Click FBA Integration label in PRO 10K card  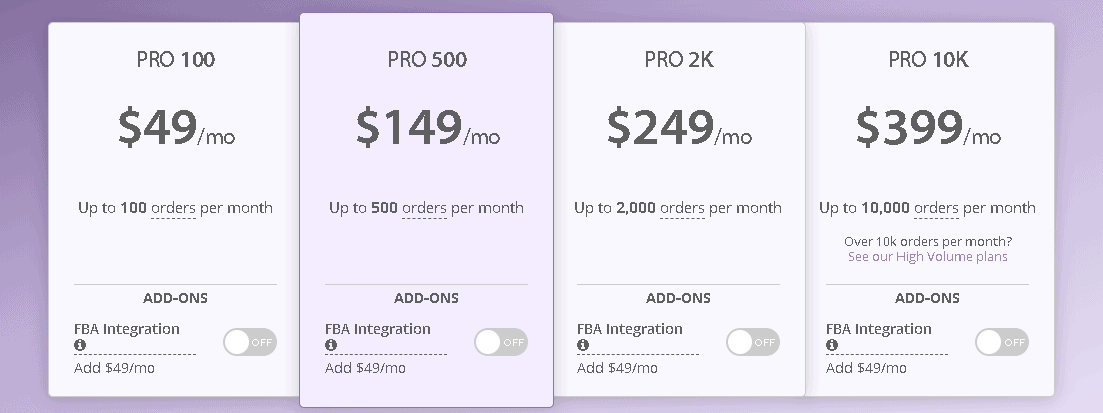[x=879, y=329]
